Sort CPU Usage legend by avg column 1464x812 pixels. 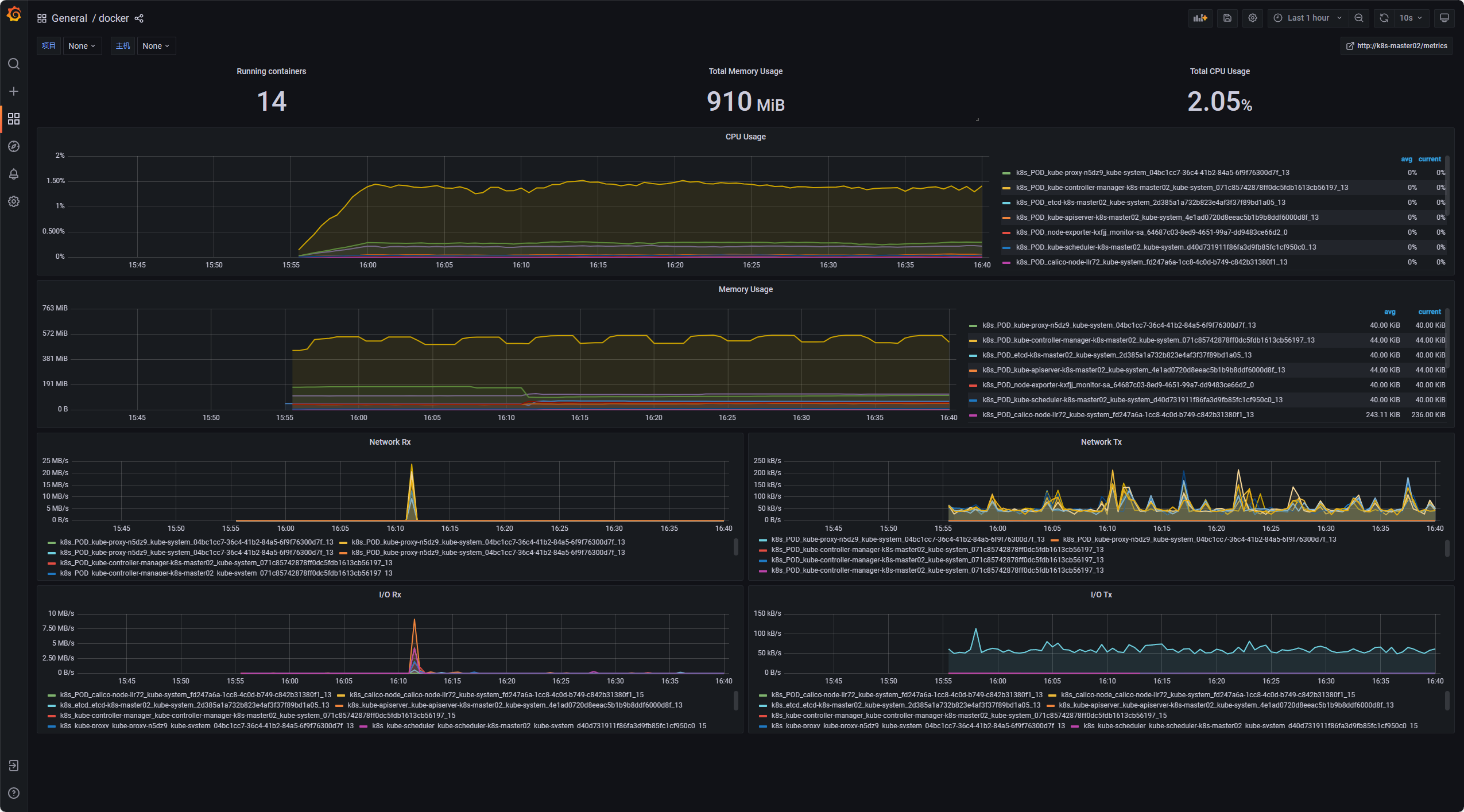tap(1406, 160)
